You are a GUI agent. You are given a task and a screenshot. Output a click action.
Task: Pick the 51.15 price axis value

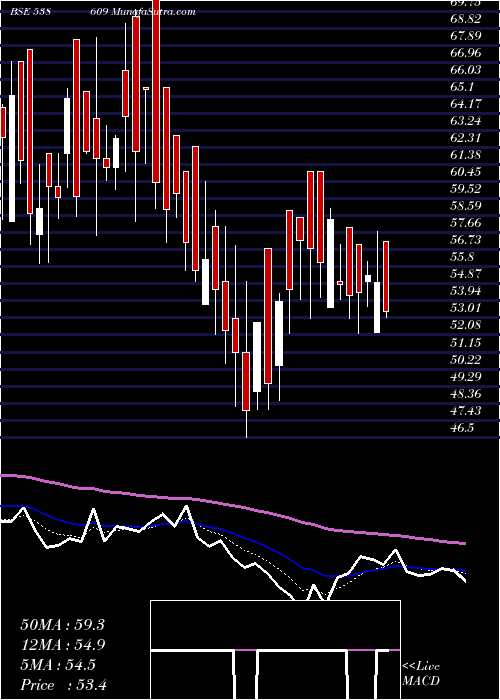466,342
